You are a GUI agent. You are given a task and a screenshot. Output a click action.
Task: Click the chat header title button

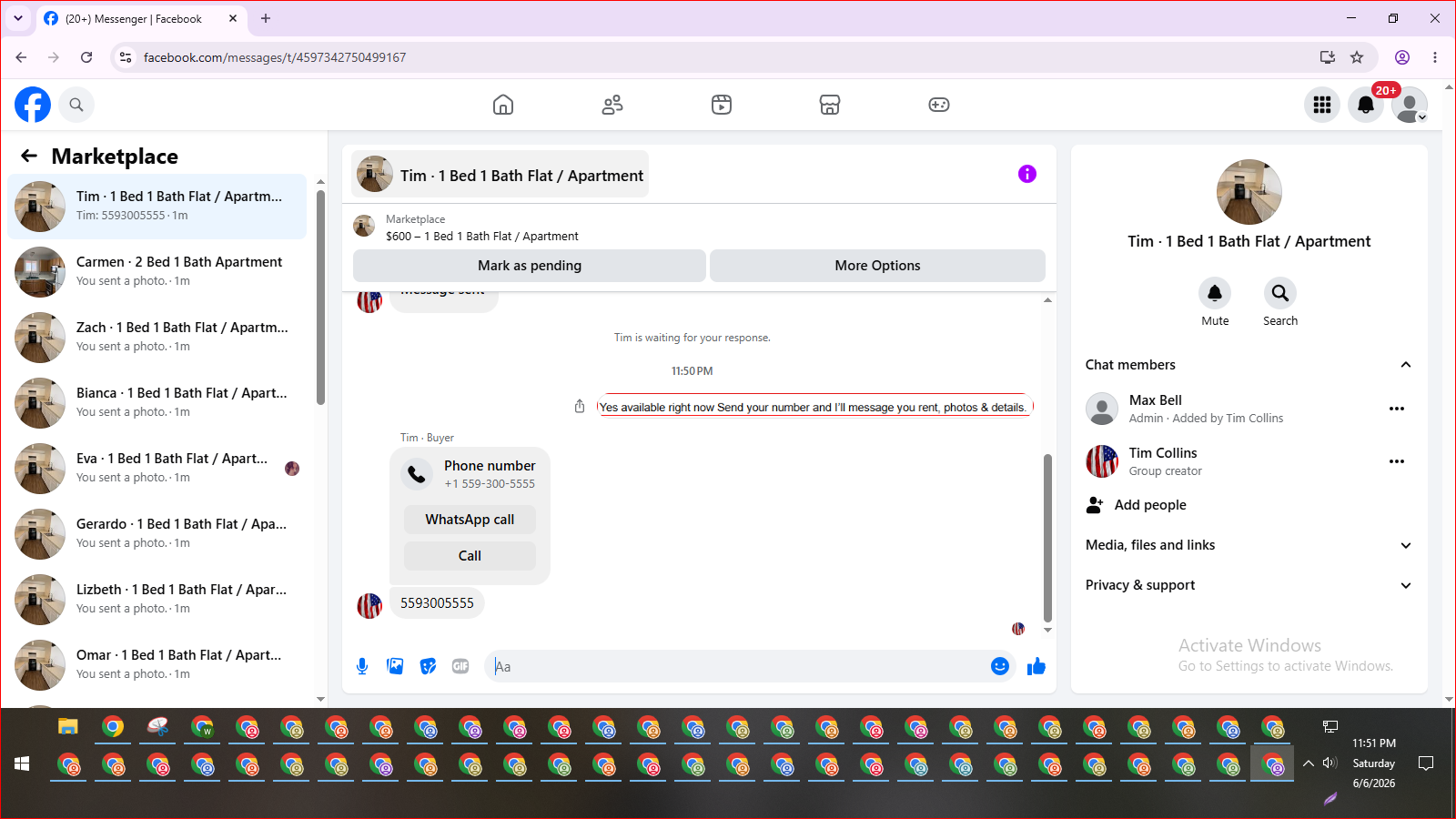(x=500, y=175)
